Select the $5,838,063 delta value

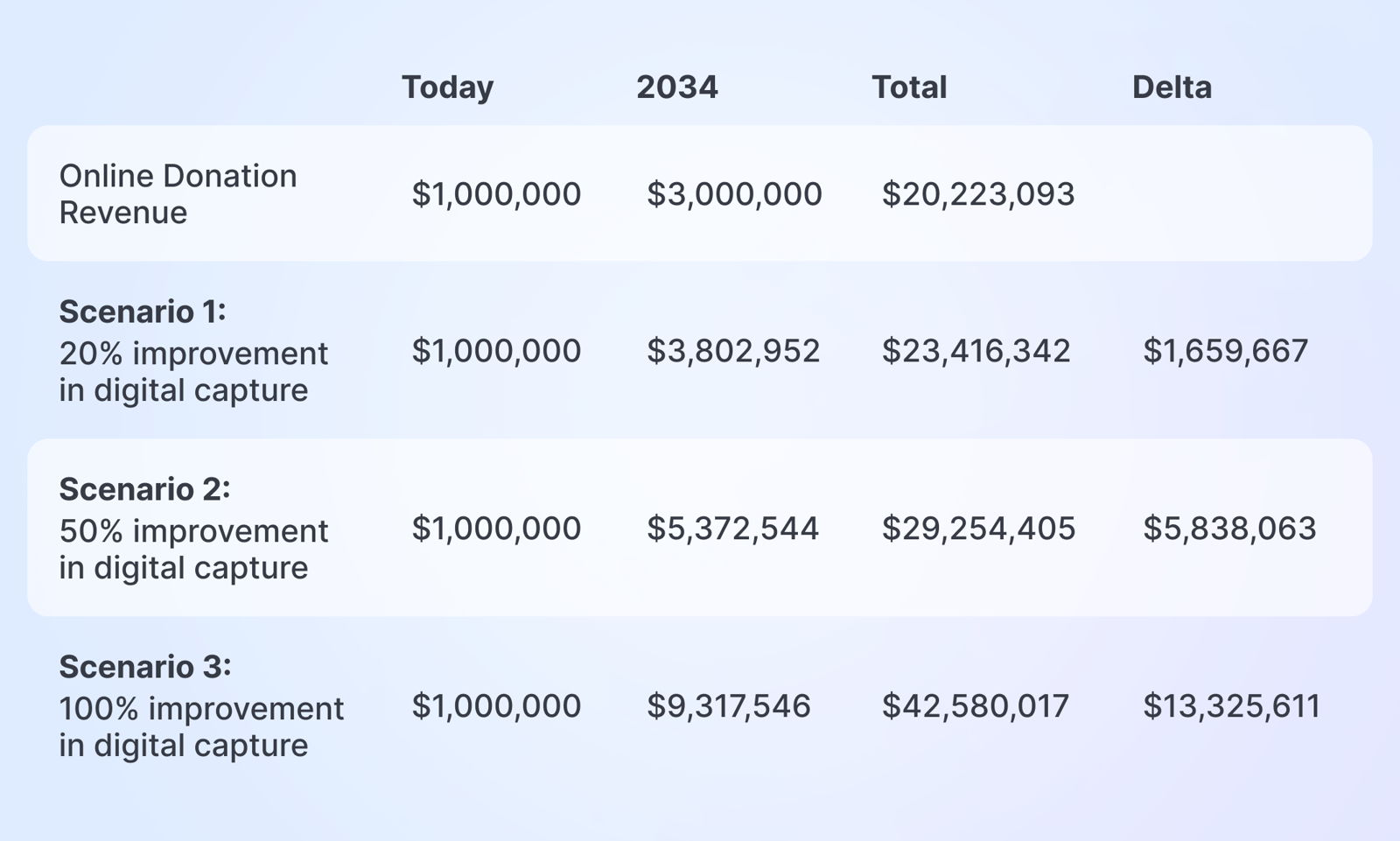click(x=1229, y=529)
